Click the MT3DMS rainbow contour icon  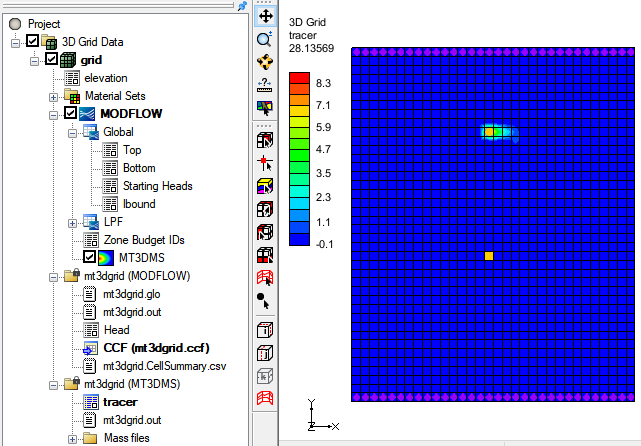[x=106, y=258]
